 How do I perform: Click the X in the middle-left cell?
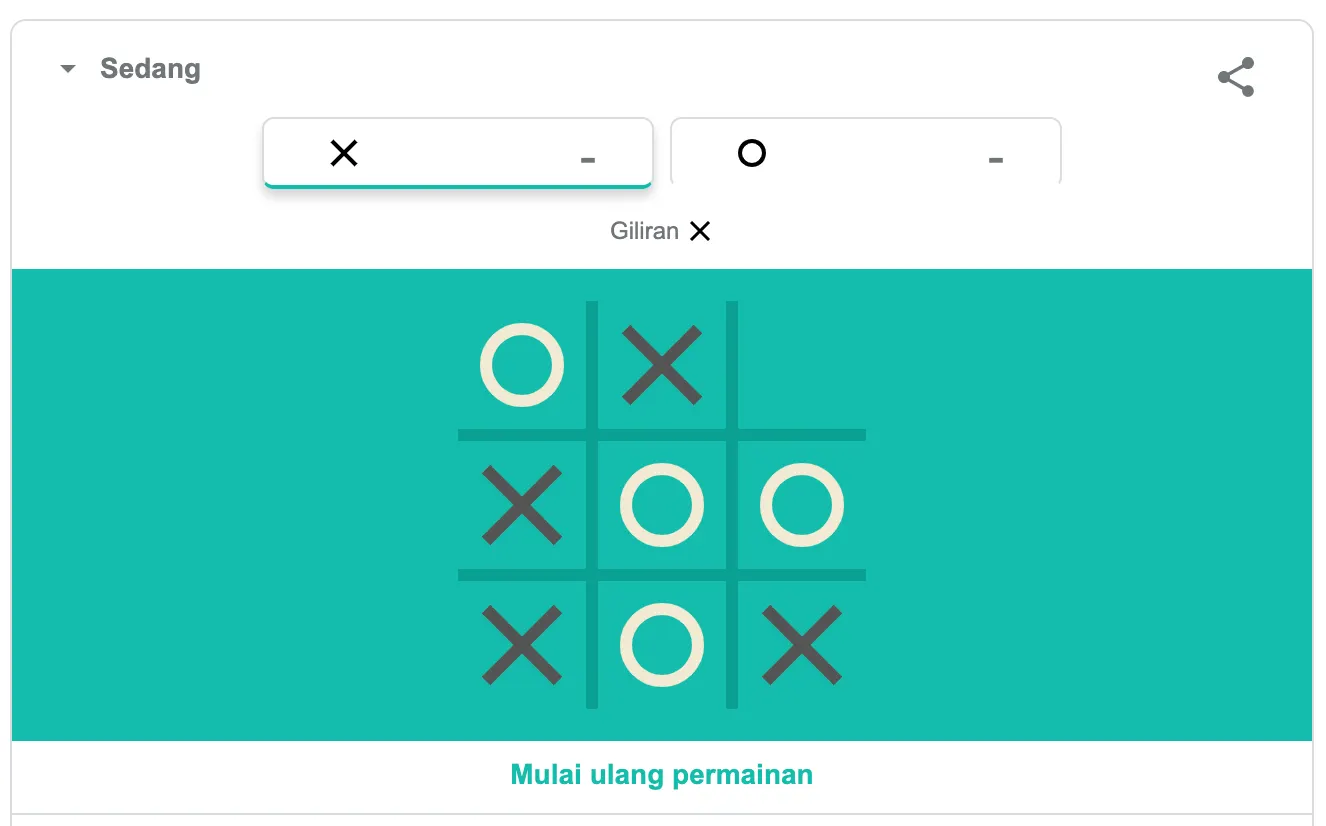(x=522, y=505)
